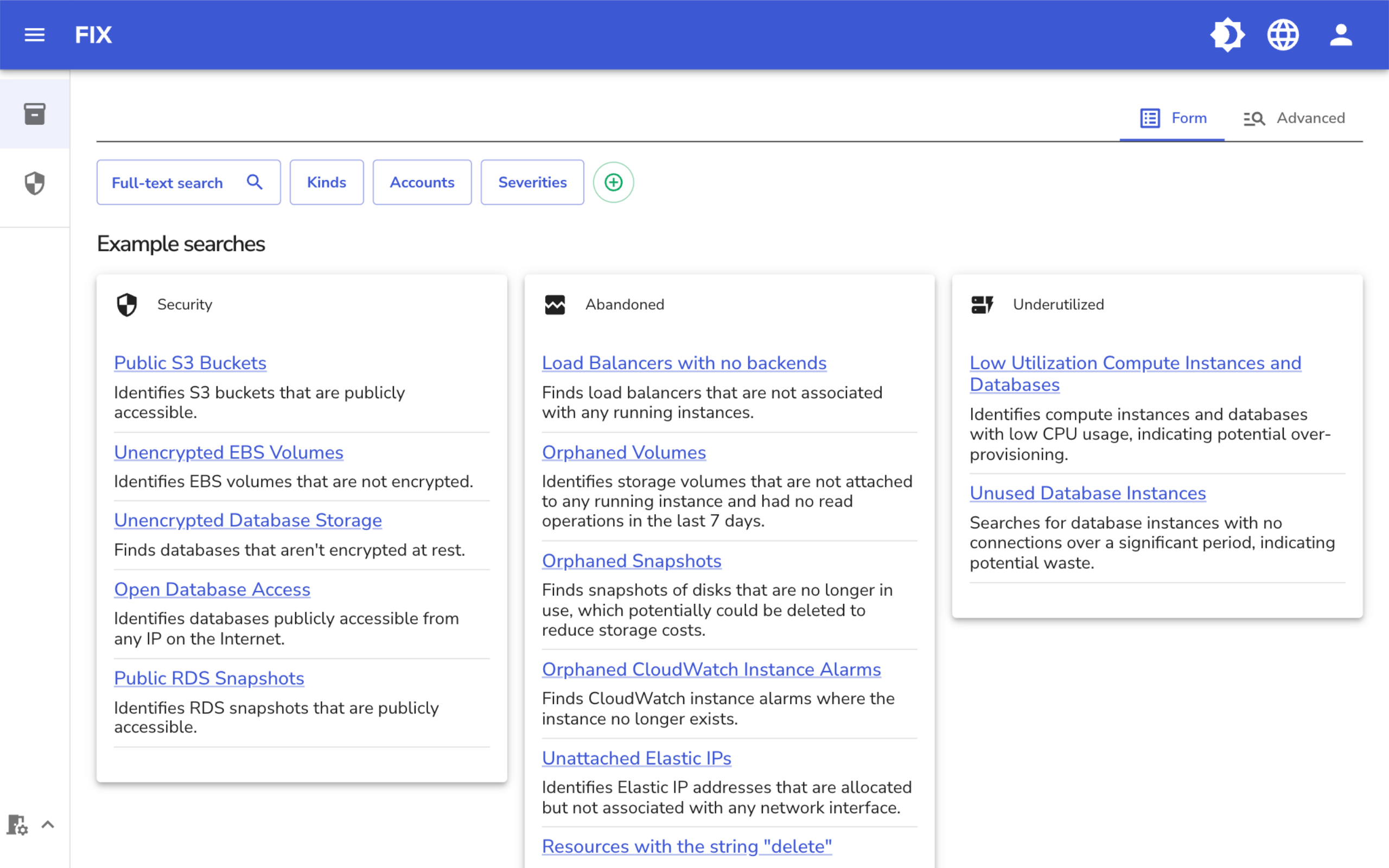Image resolution: width=1389 pixels, height=868 pixels.
Task: Open Unused Database Instances search
Action: pyautogui.click(x=1088, y=493)
